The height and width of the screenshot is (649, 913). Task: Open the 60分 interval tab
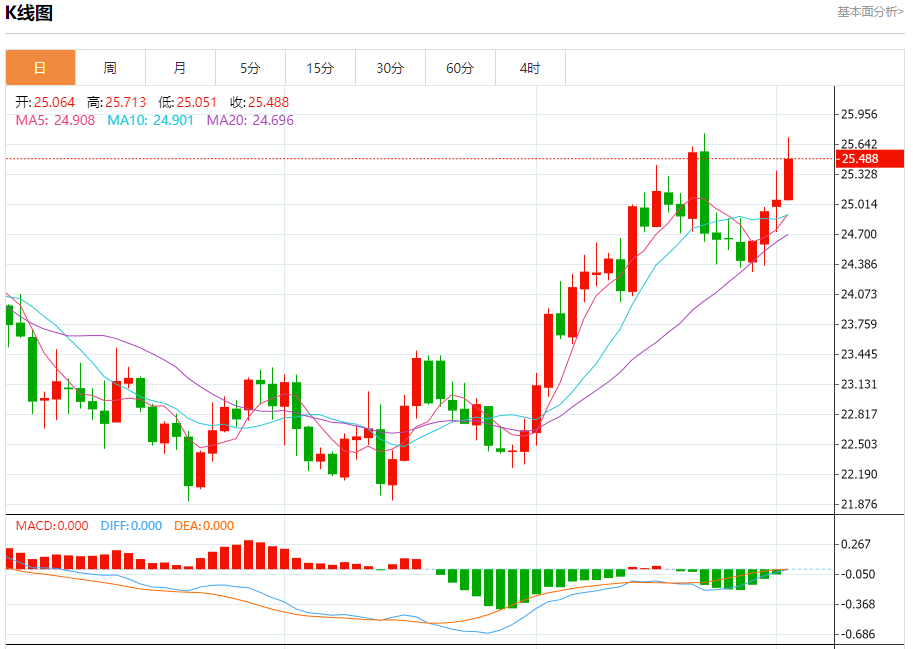459,68
